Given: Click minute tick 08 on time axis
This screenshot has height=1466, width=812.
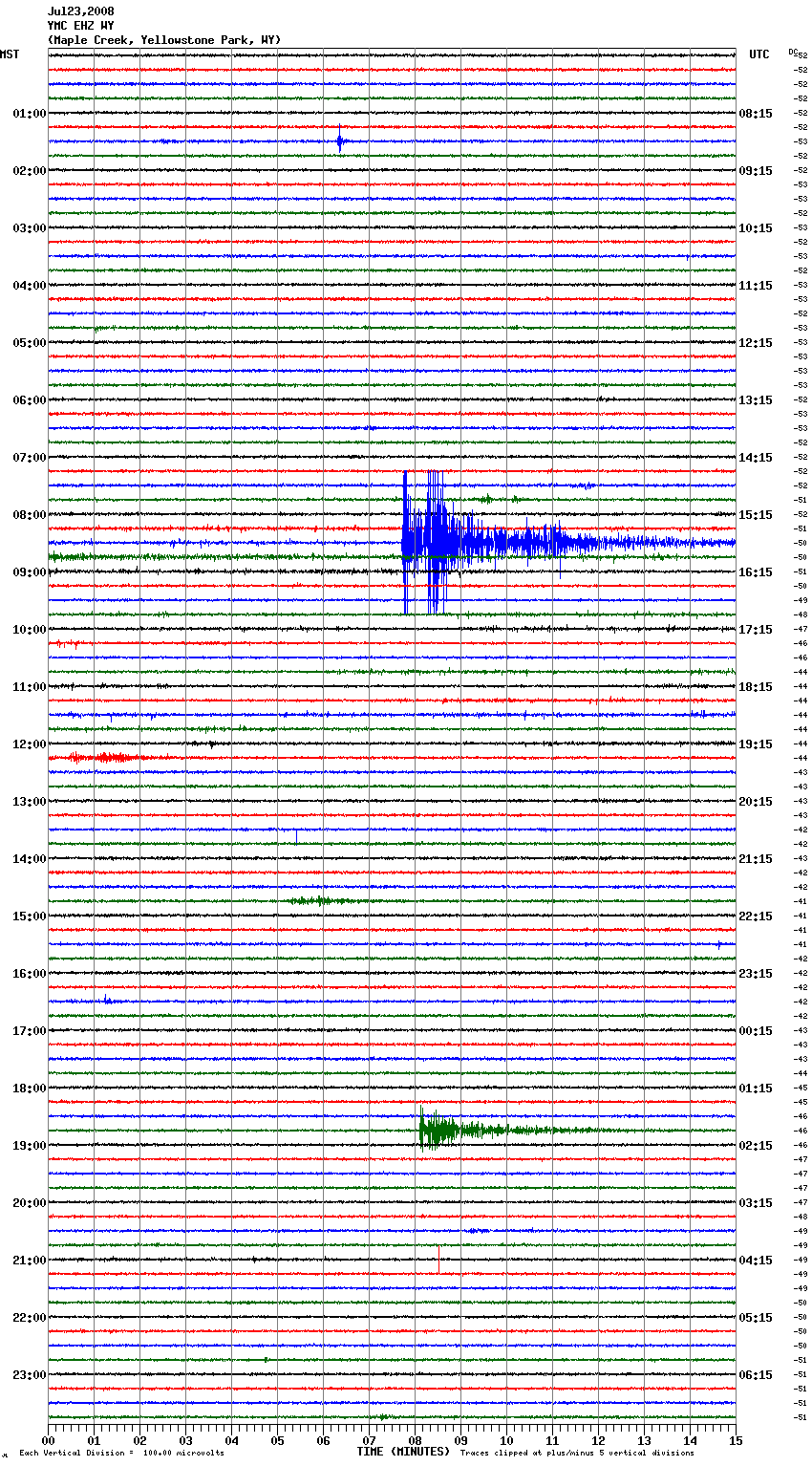Looking at the screenshot, I should (x=416, y=1441).
